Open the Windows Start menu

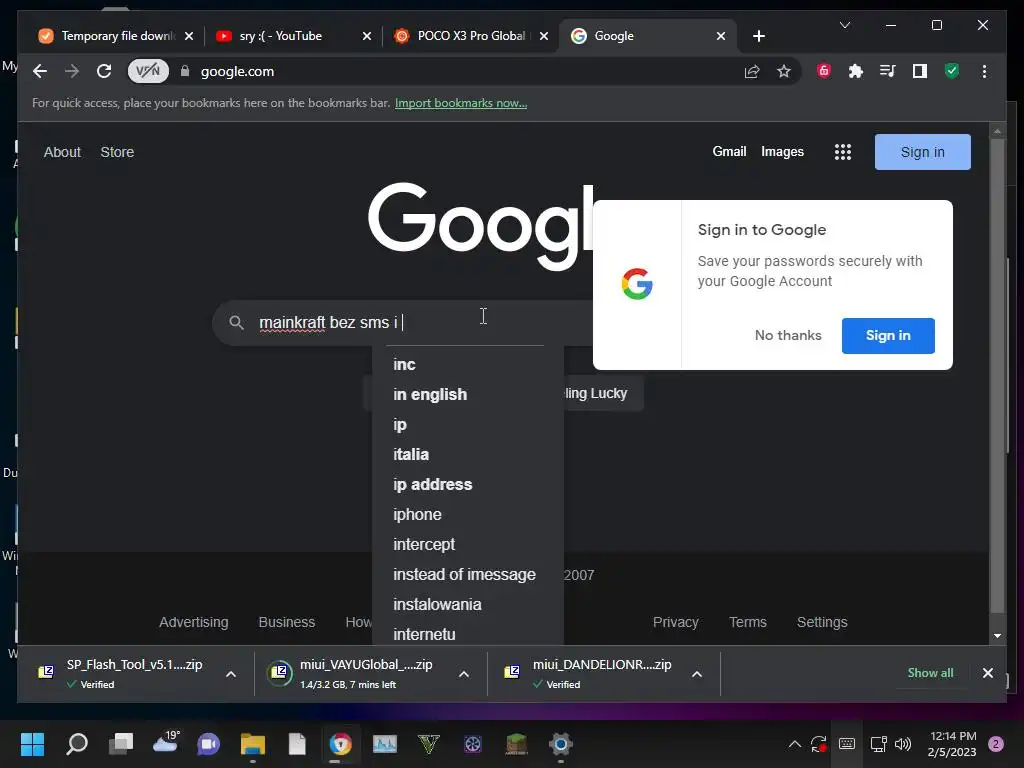pos(32,744)
